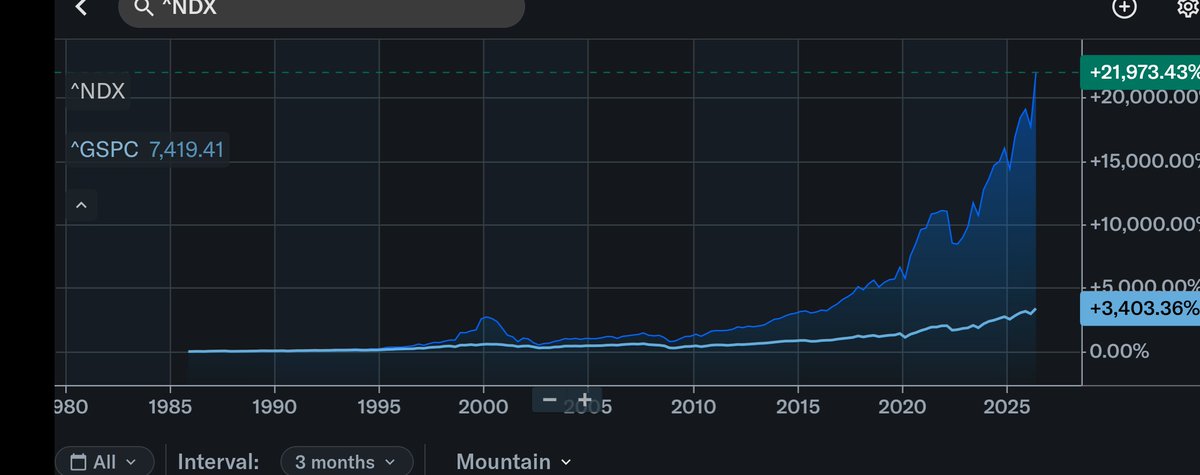Select the ^GSPC 7,419.41 comparison label
The image size is (1200, 475).
click(x=146, y=150)
